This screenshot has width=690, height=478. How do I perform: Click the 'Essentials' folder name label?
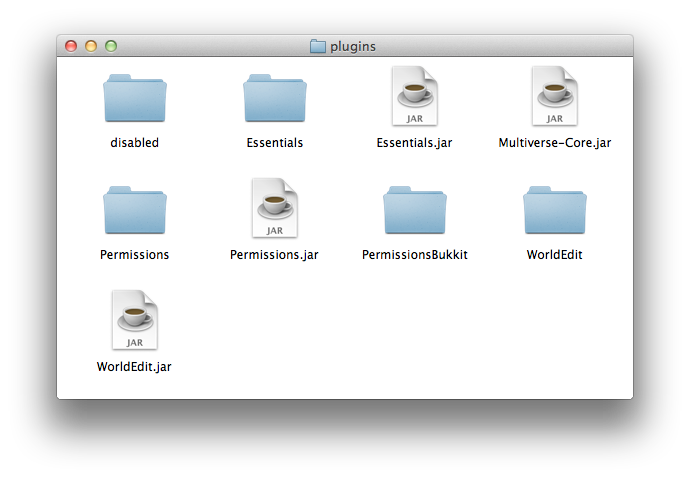point(275,143)
